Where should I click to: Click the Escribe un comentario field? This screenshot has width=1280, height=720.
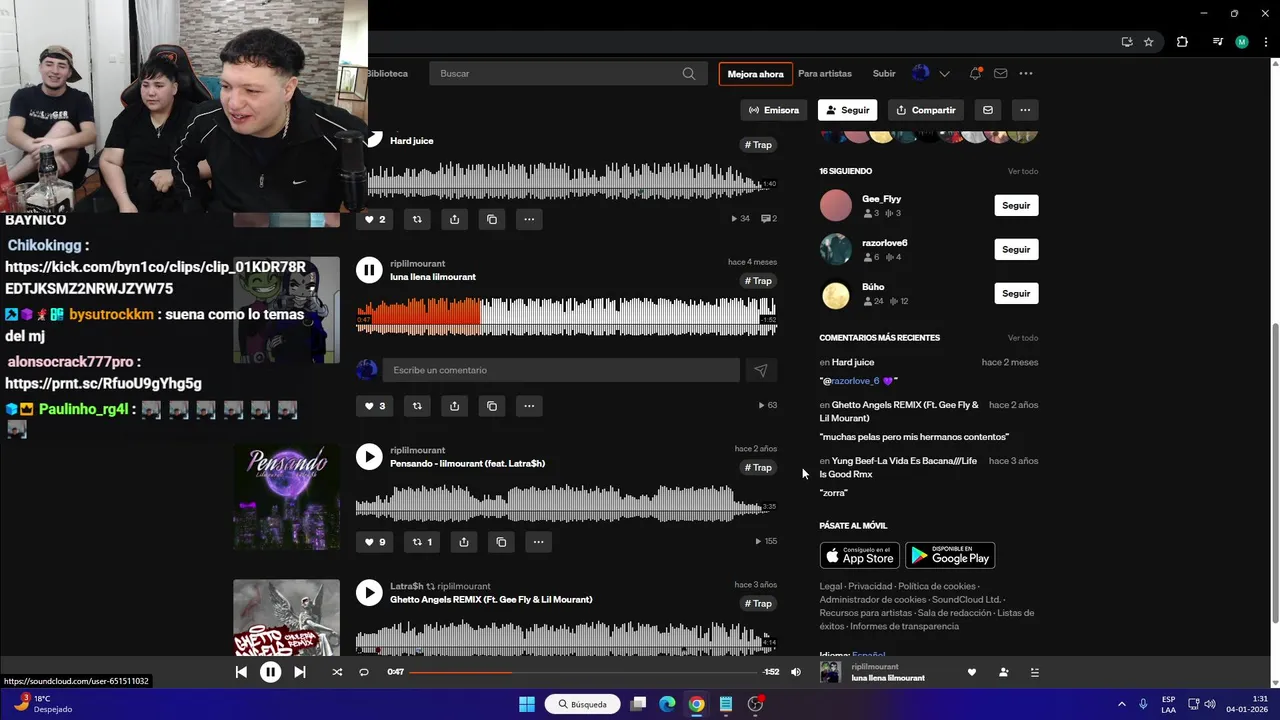(561, 370)
